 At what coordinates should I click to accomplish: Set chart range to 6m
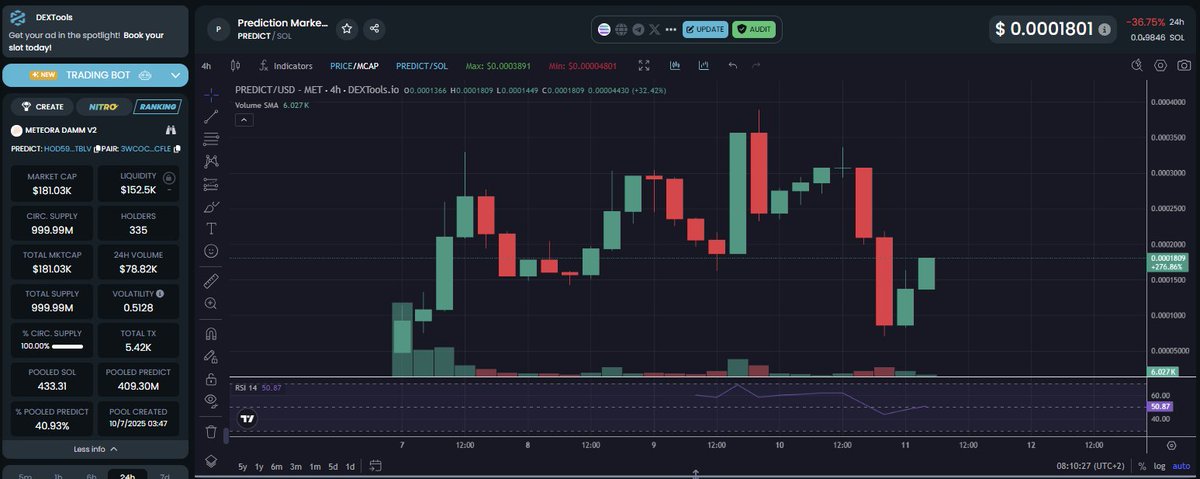(x=277, y=466)
